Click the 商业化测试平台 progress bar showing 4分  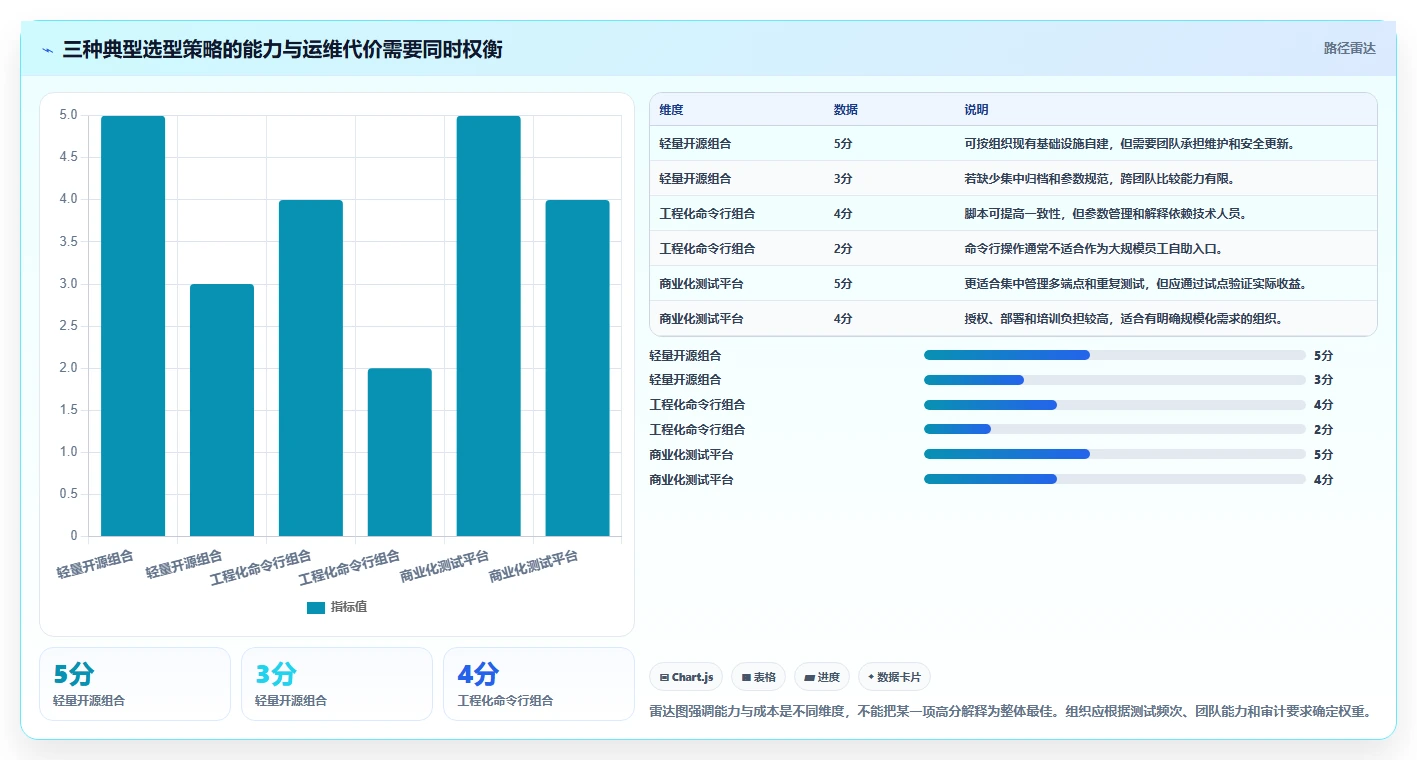point(1115,479)
